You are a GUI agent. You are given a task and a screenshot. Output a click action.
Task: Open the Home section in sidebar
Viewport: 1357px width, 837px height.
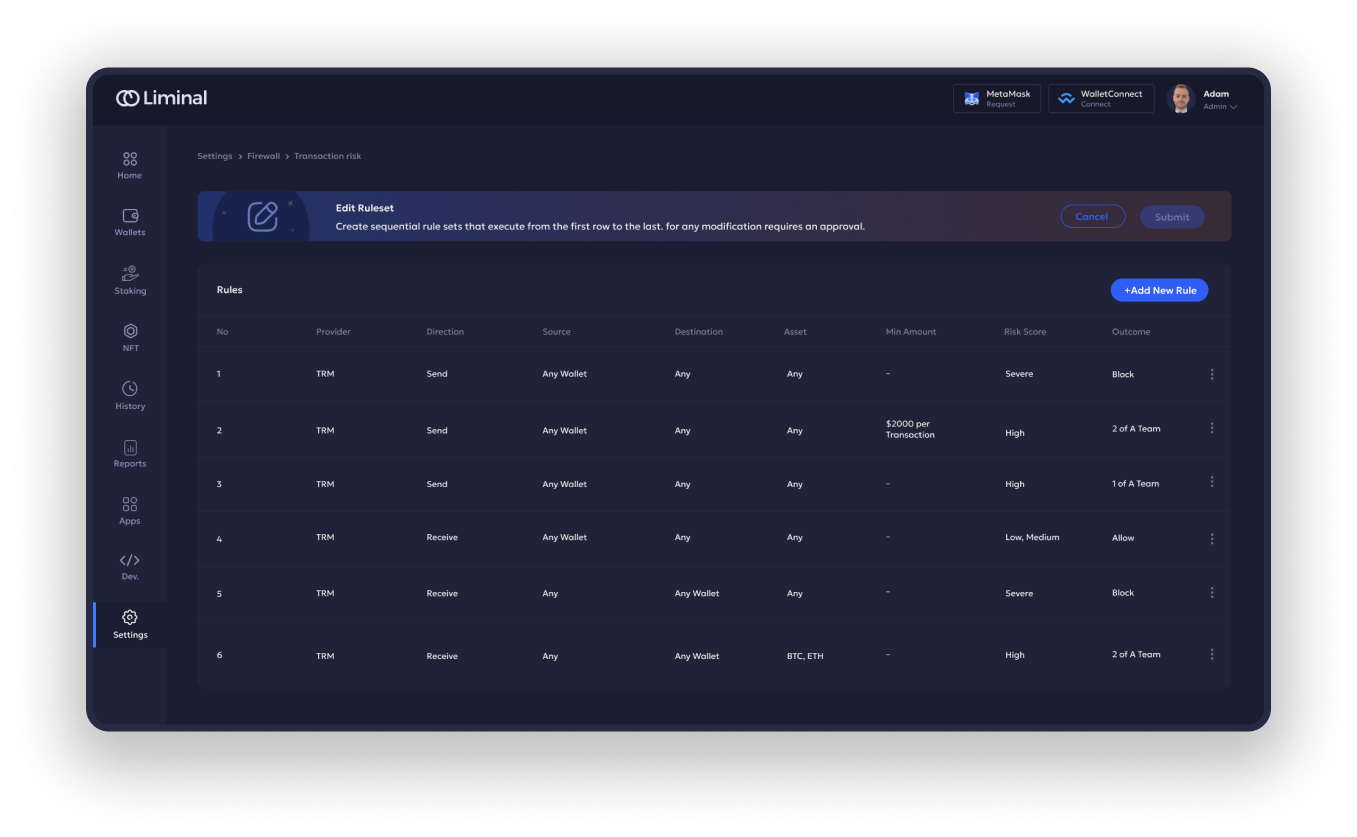(130, 160)
